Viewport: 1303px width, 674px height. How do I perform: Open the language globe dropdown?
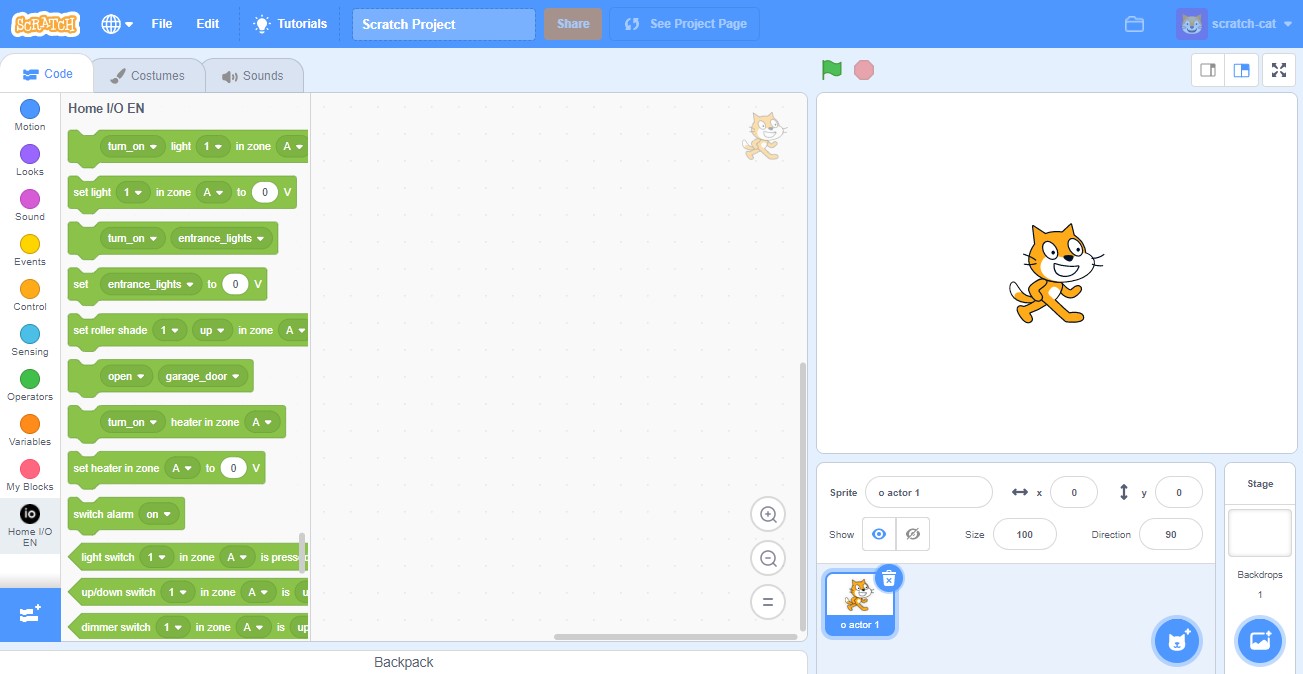[117, 24]
